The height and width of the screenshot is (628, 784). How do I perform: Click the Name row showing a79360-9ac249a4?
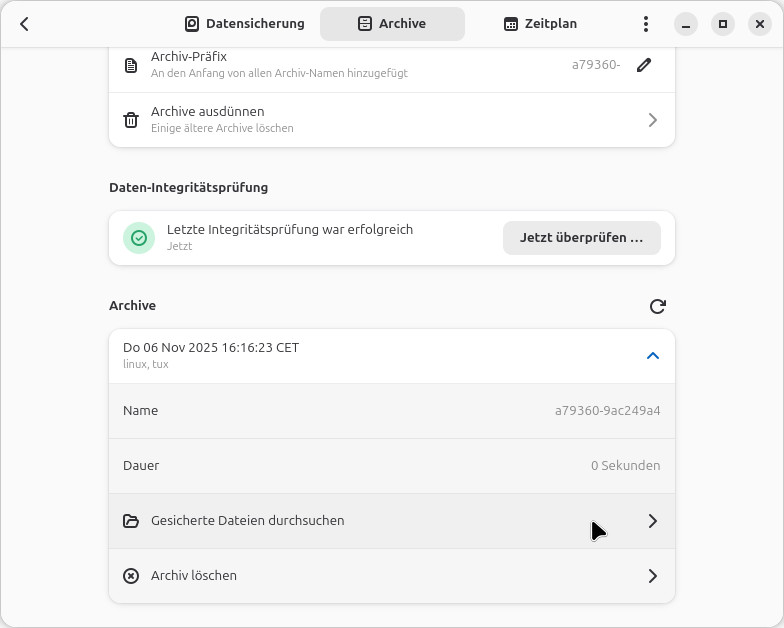pos(392,411)
